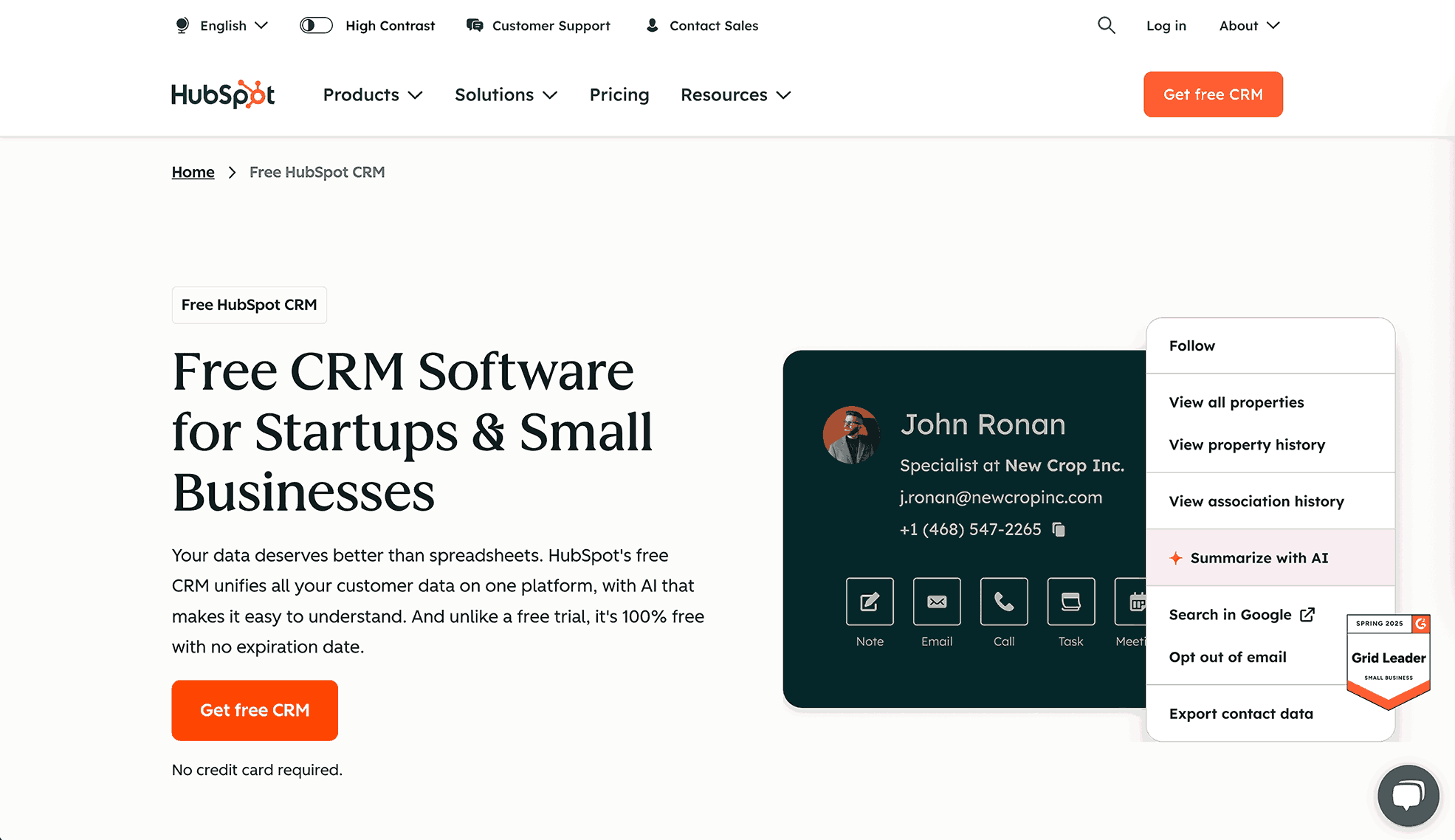
Task: Open the HubSpot logo homepage
Action: click(223, 94)
